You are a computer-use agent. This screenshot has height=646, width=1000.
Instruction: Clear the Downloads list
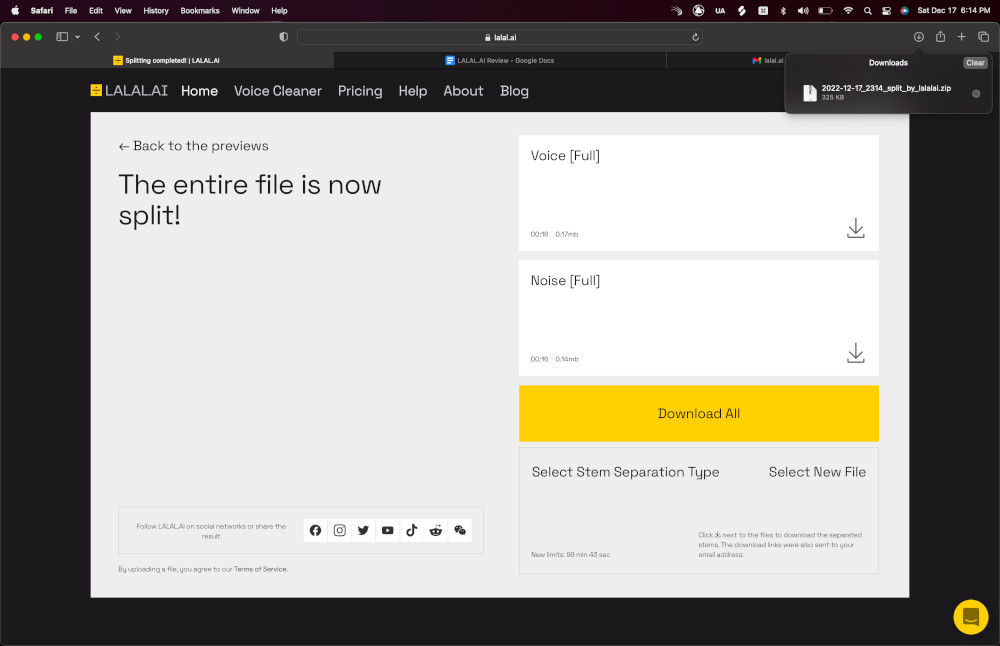[x=975, y=62]
